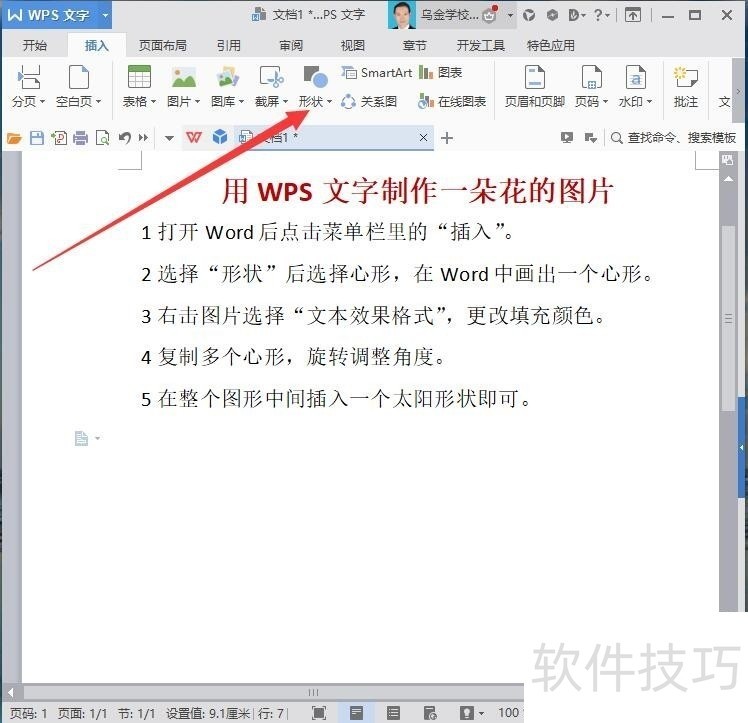The height and width of the screenshot is (723, 748).
Task: Collapse the ribbon with the up-arrow button
Action: (x=633, y=15)
